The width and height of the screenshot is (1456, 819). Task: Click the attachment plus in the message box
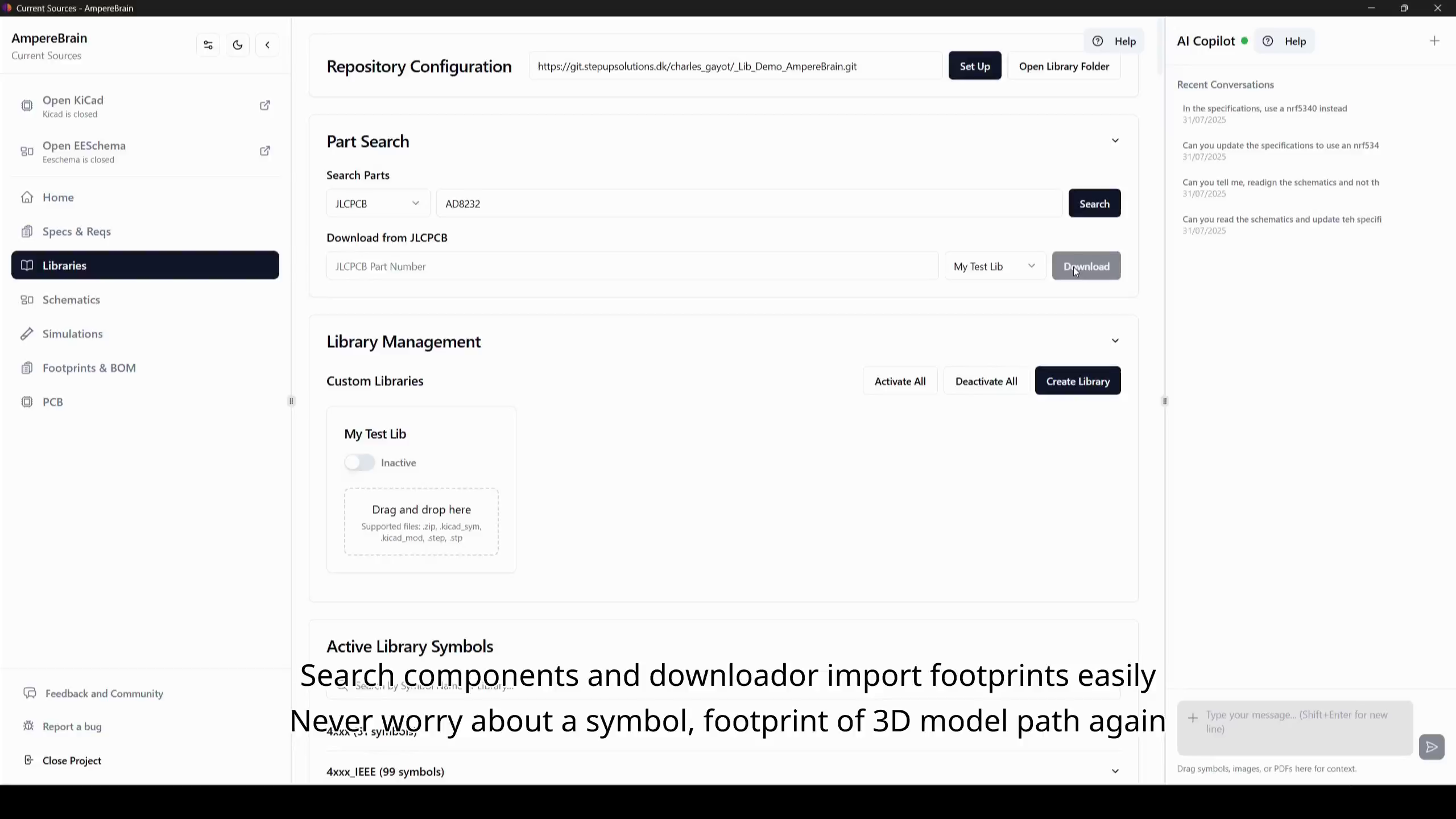click(x=1193, y=718)
